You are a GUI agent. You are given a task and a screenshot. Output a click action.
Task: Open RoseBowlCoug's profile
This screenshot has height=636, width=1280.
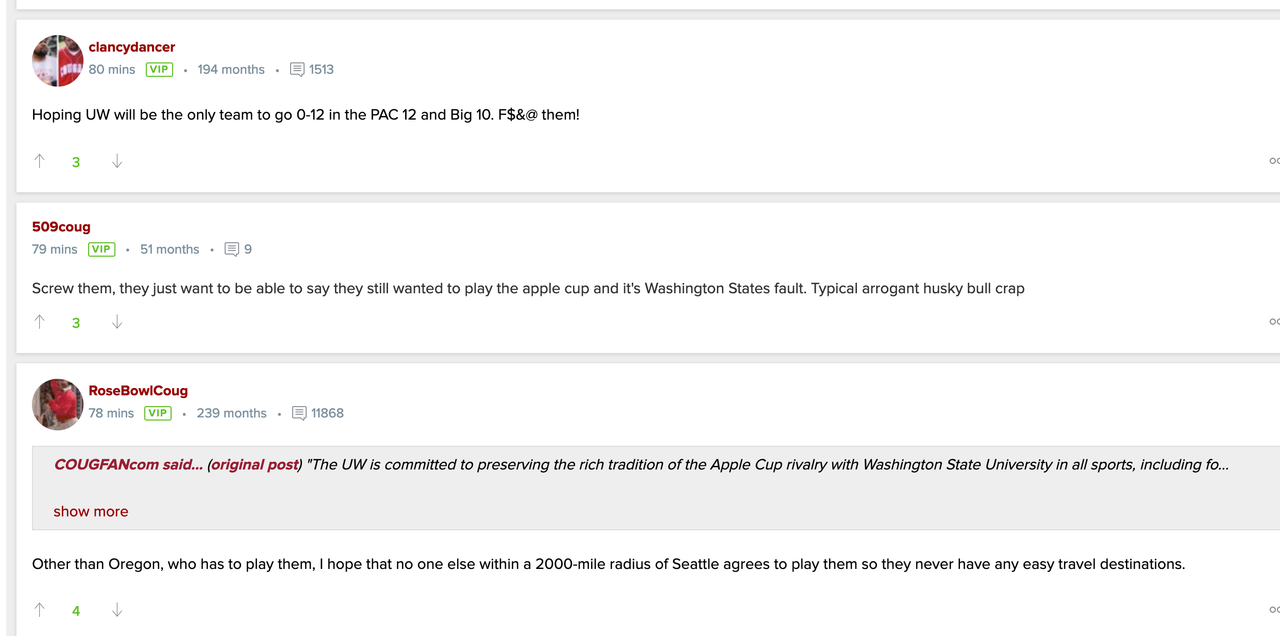(138, 390)
